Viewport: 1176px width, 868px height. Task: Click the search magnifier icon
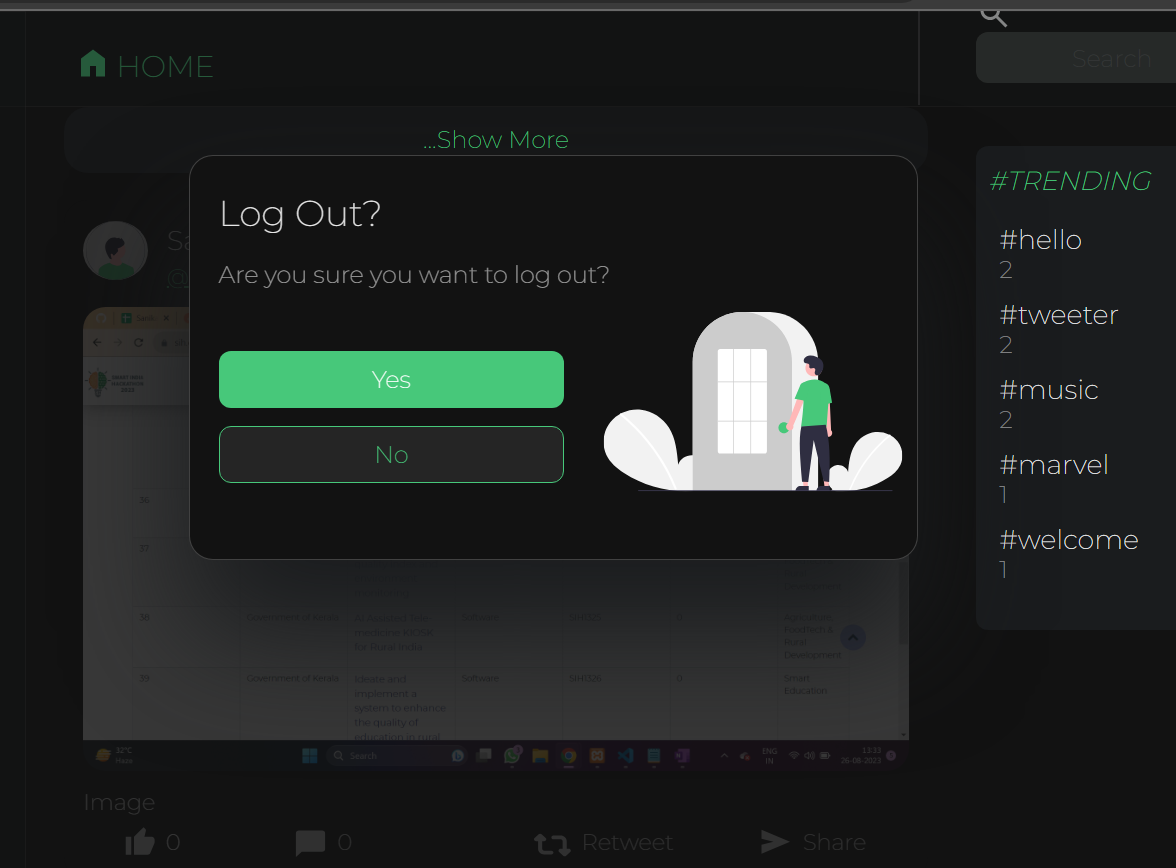[x=991, y=15]
